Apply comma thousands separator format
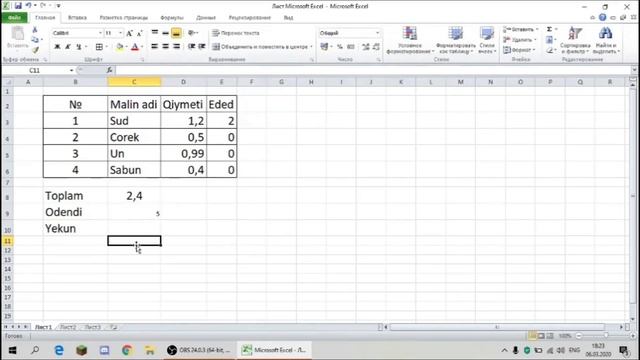 [350, 47]
